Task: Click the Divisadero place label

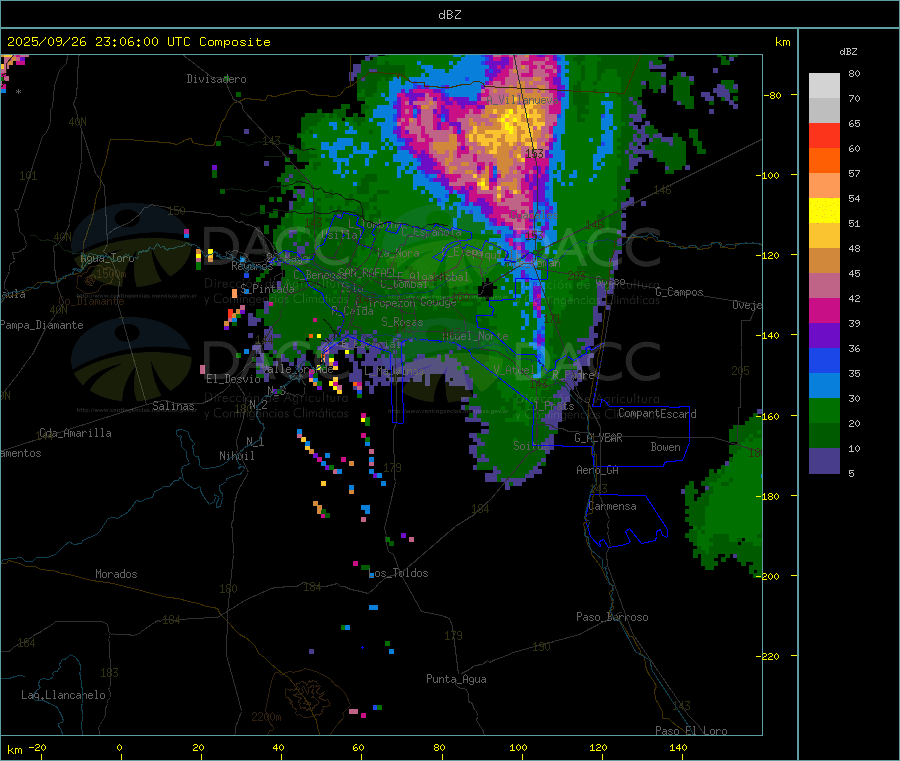Action: pyautogui.click(x=216, y=79)
